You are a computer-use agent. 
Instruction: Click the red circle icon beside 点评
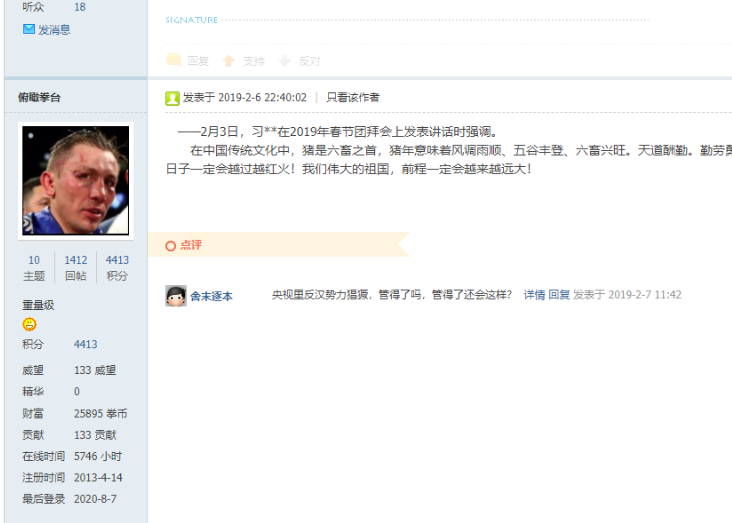[x=171, y=246]
